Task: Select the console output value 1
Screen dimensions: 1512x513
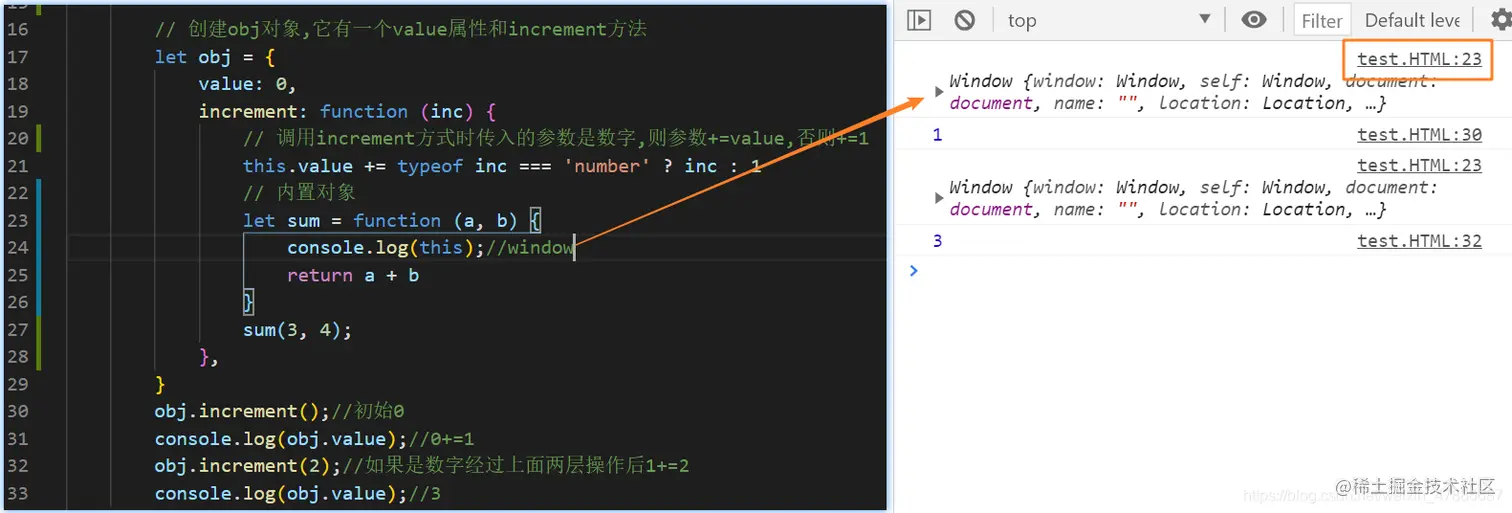Action: click(x=937, y=135)
